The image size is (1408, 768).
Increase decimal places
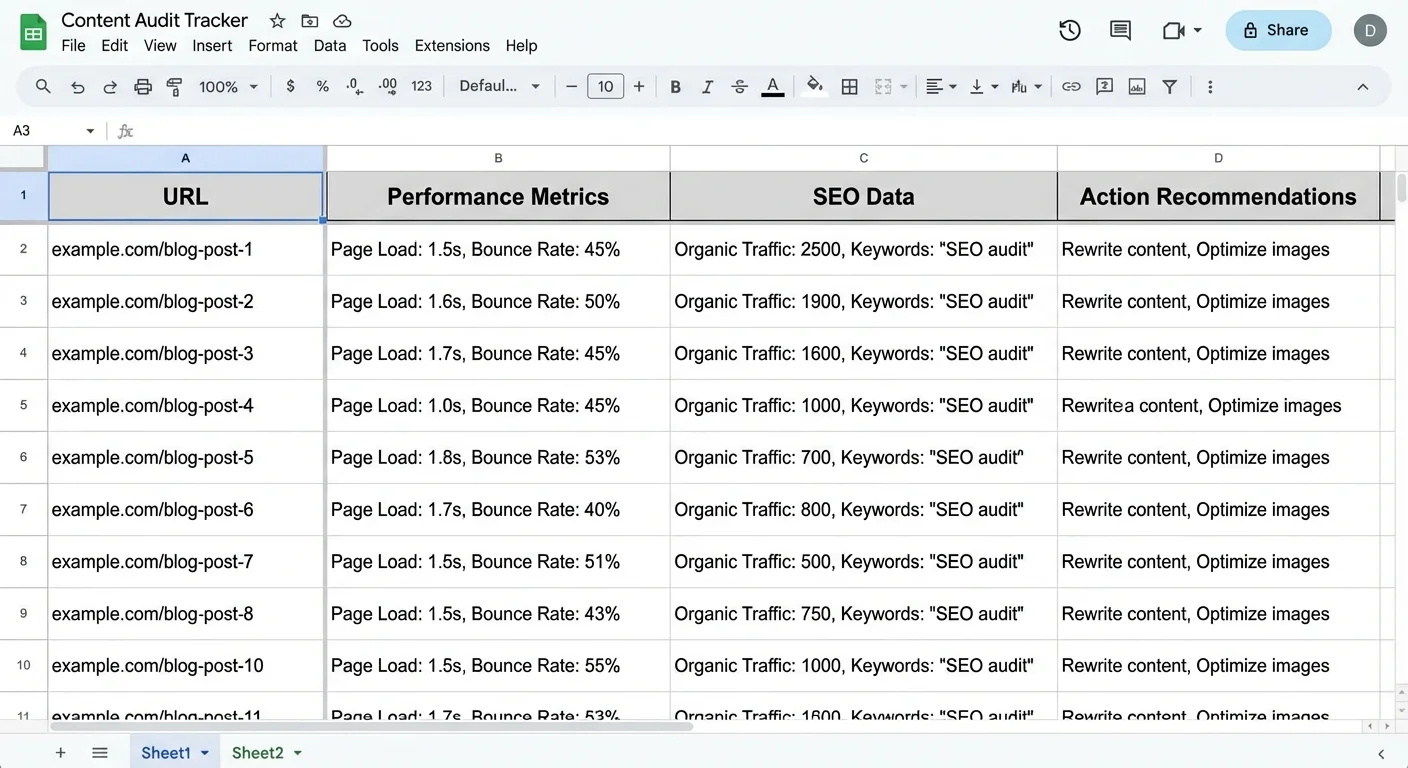click(388, 87)
